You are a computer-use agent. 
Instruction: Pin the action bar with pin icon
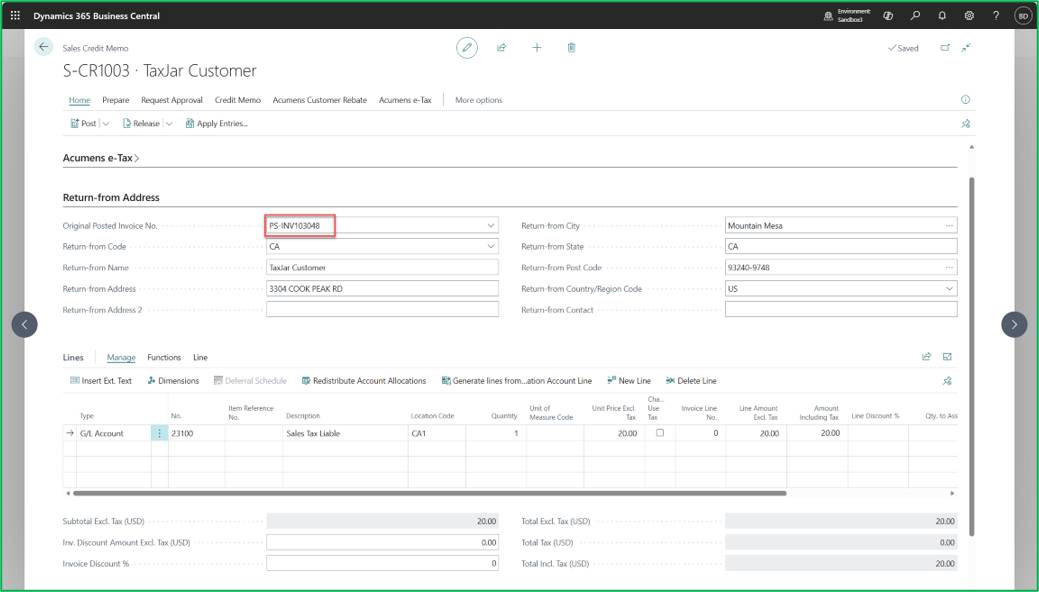(x=965, y=123)
